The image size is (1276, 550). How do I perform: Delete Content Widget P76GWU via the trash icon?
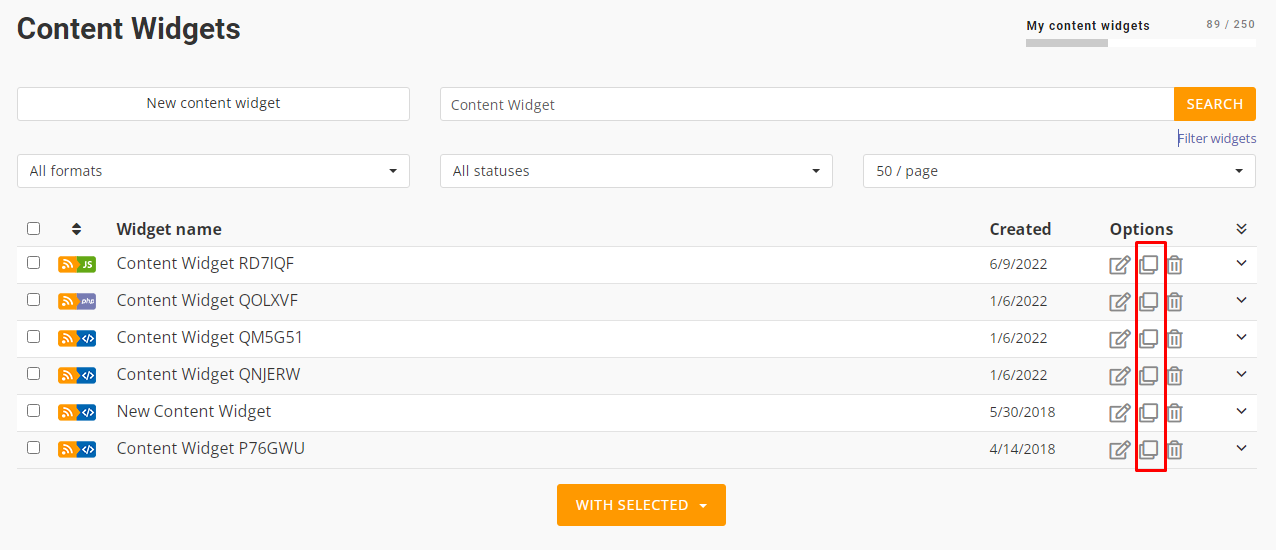(1175, 450)
